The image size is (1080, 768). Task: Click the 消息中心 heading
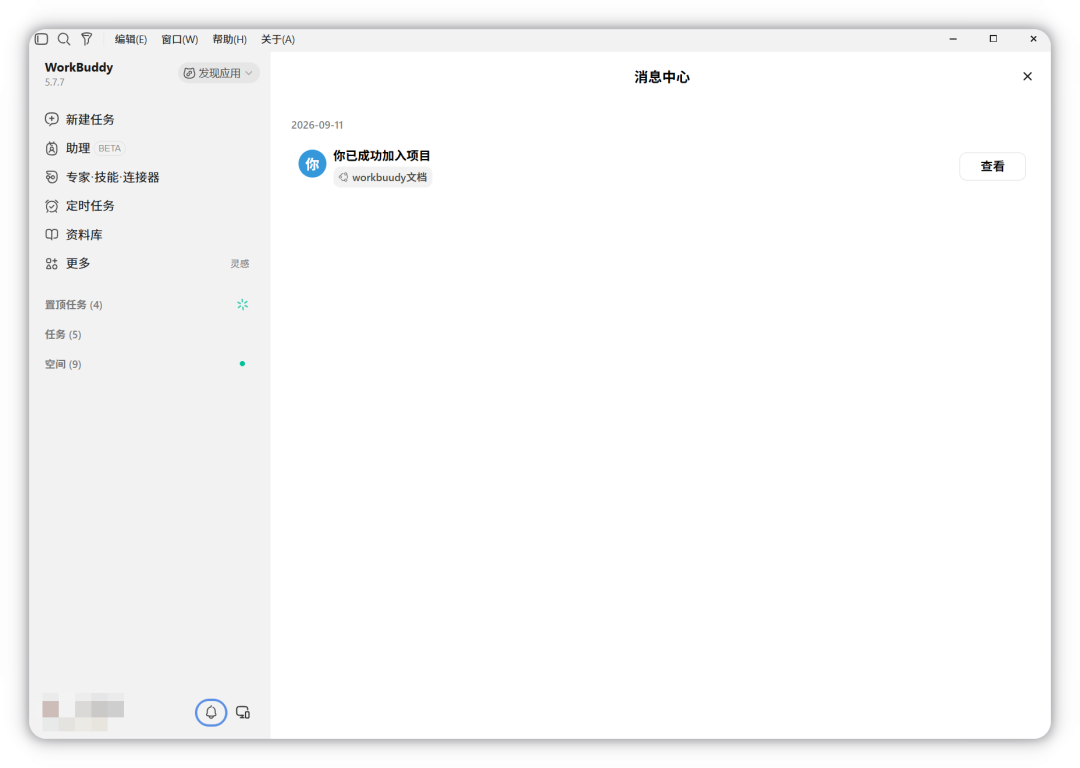(x=662, y=77)
